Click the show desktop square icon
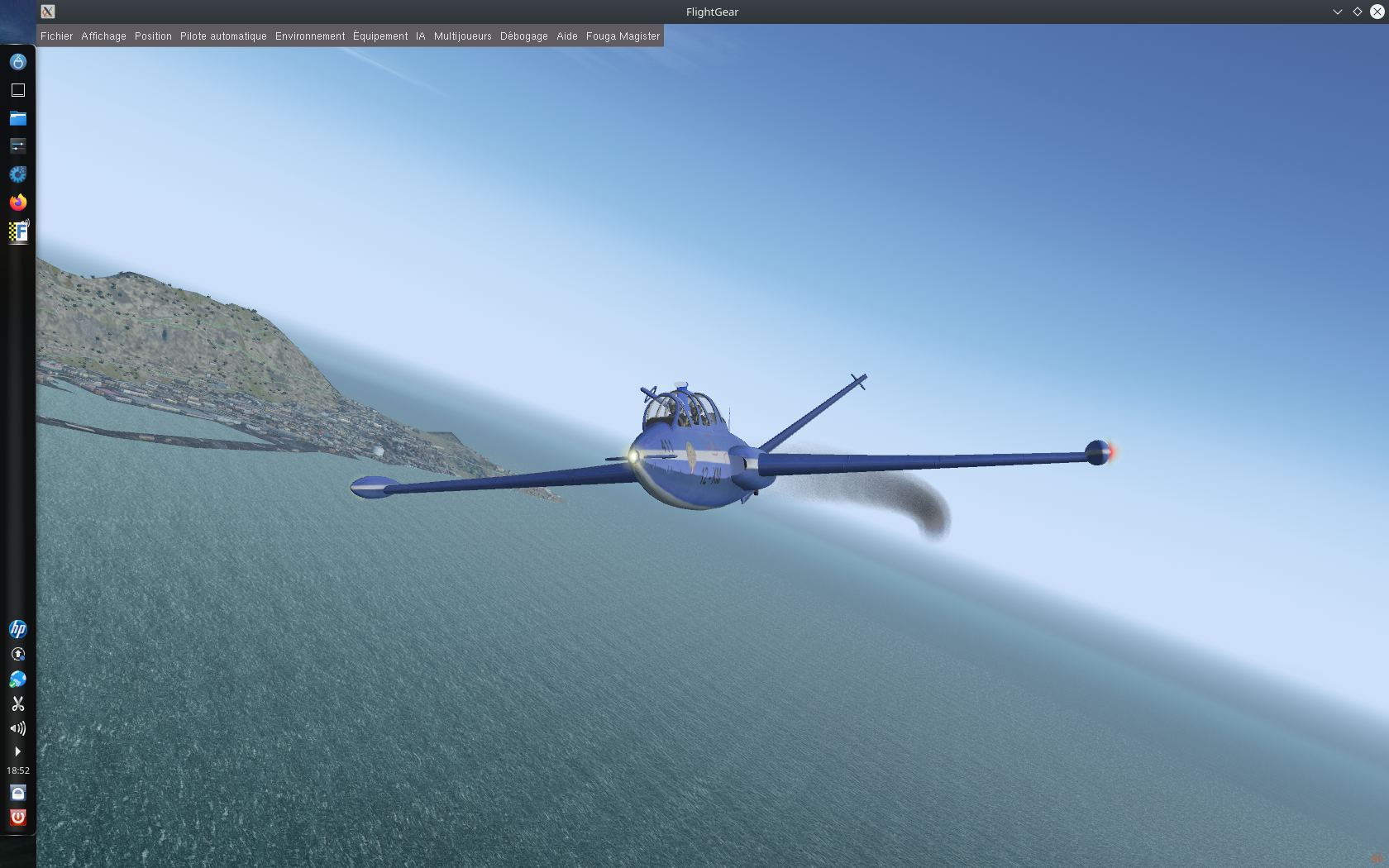Screen dimensions: 1389x868 coord(17,90)
